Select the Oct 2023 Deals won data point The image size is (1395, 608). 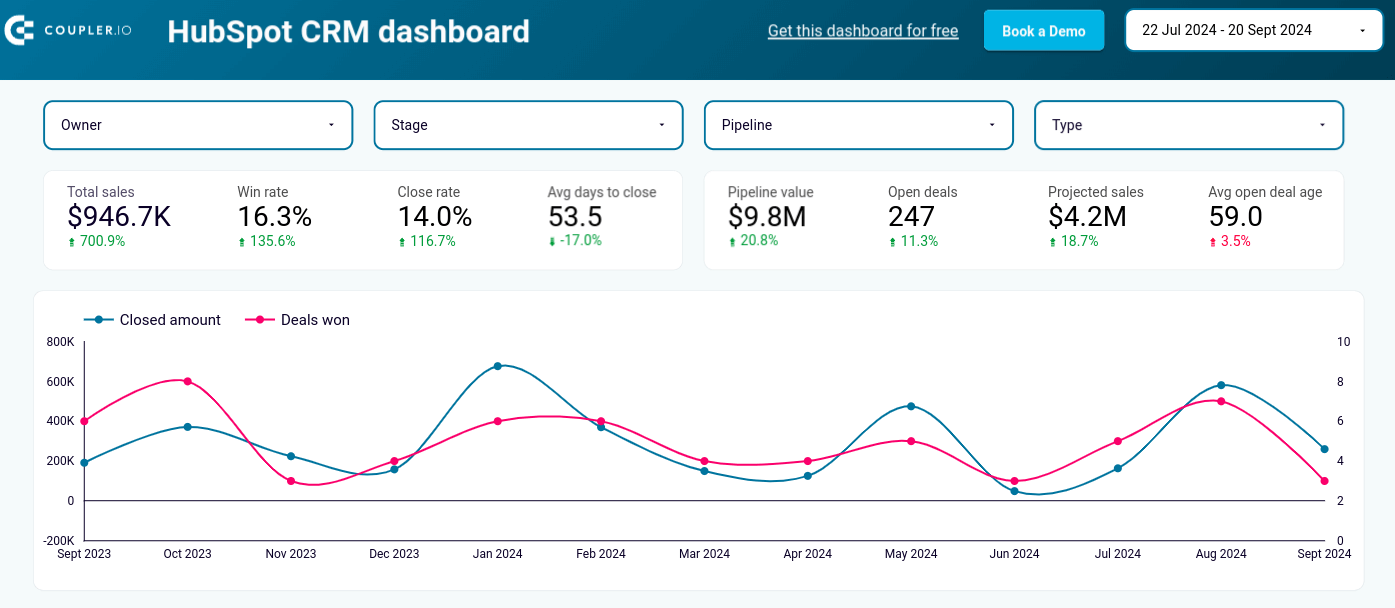pyautogui.click(x=187, y=381)
